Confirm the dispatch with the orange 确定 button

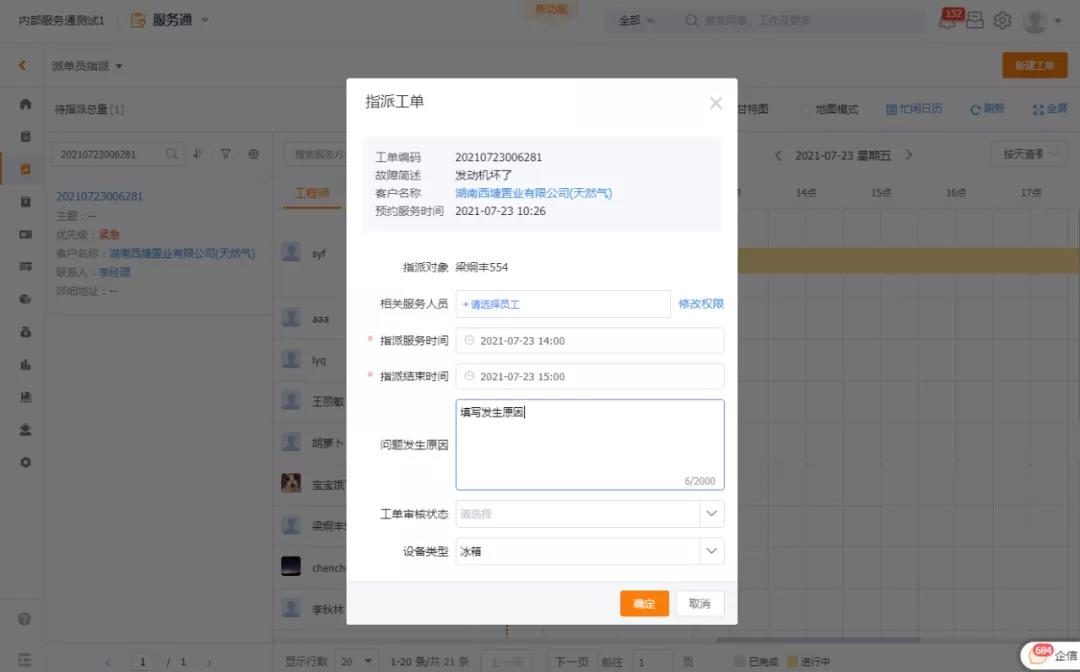click(644, 603)
